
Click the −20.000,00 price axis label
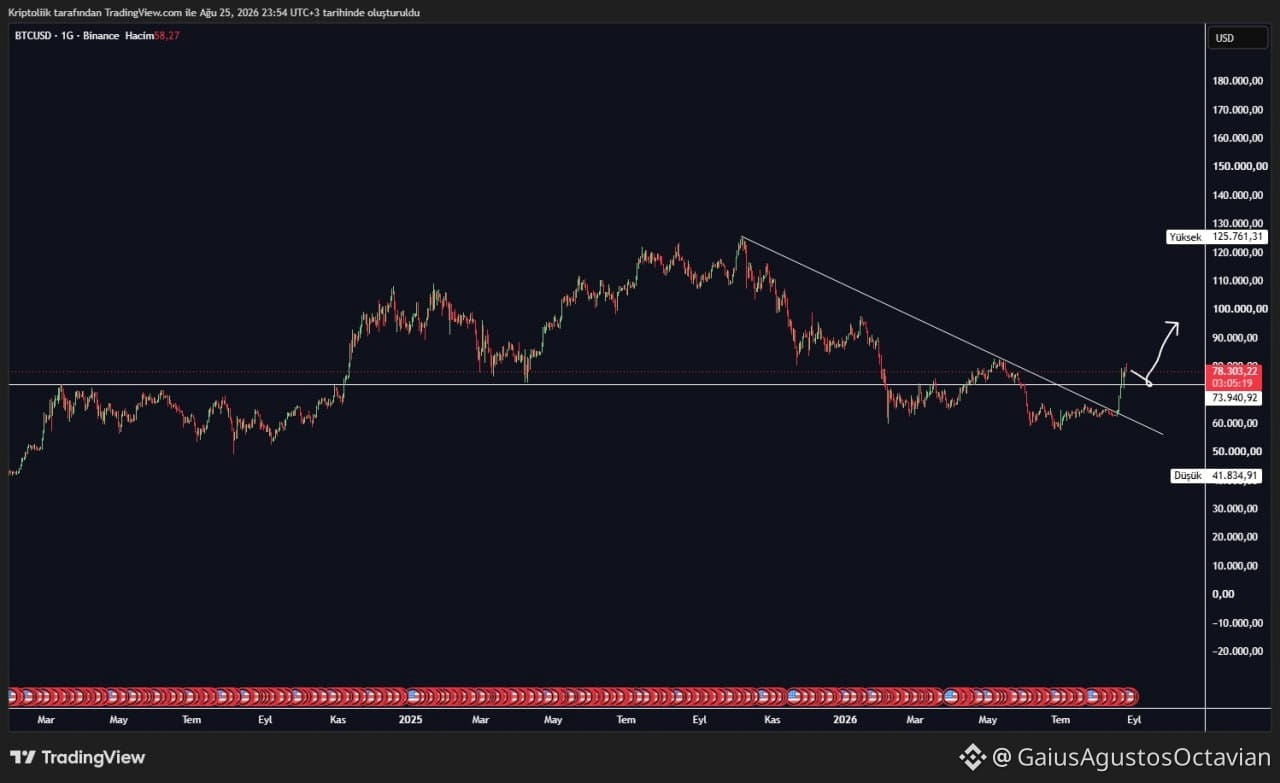(1240, 651)
